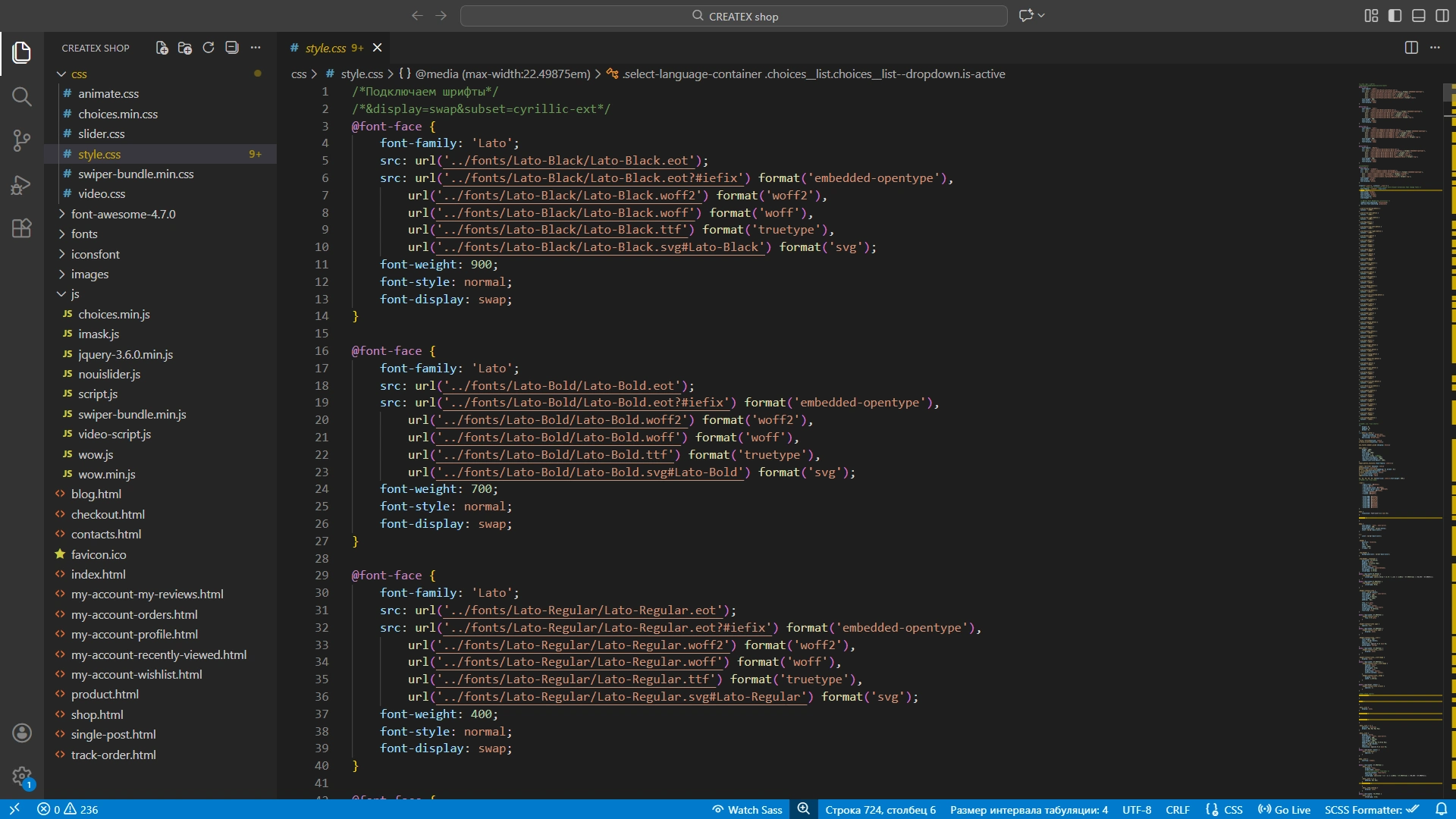Click the New Folder icon in explorer
The height and width of the screenshot is (819, 1456).
[185, 48]
